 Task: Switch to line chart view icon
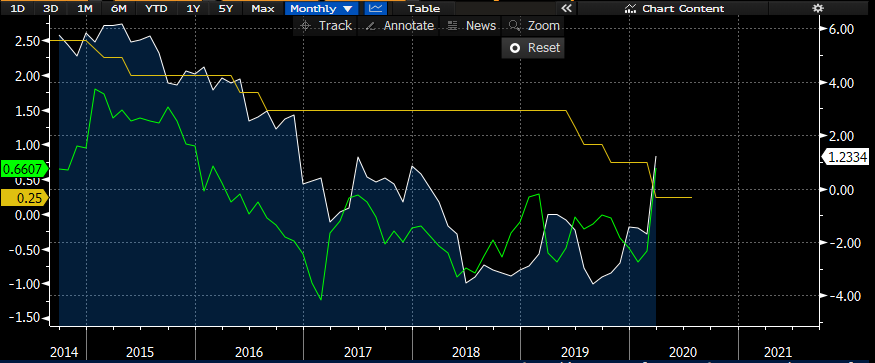[x=377, y=8]
